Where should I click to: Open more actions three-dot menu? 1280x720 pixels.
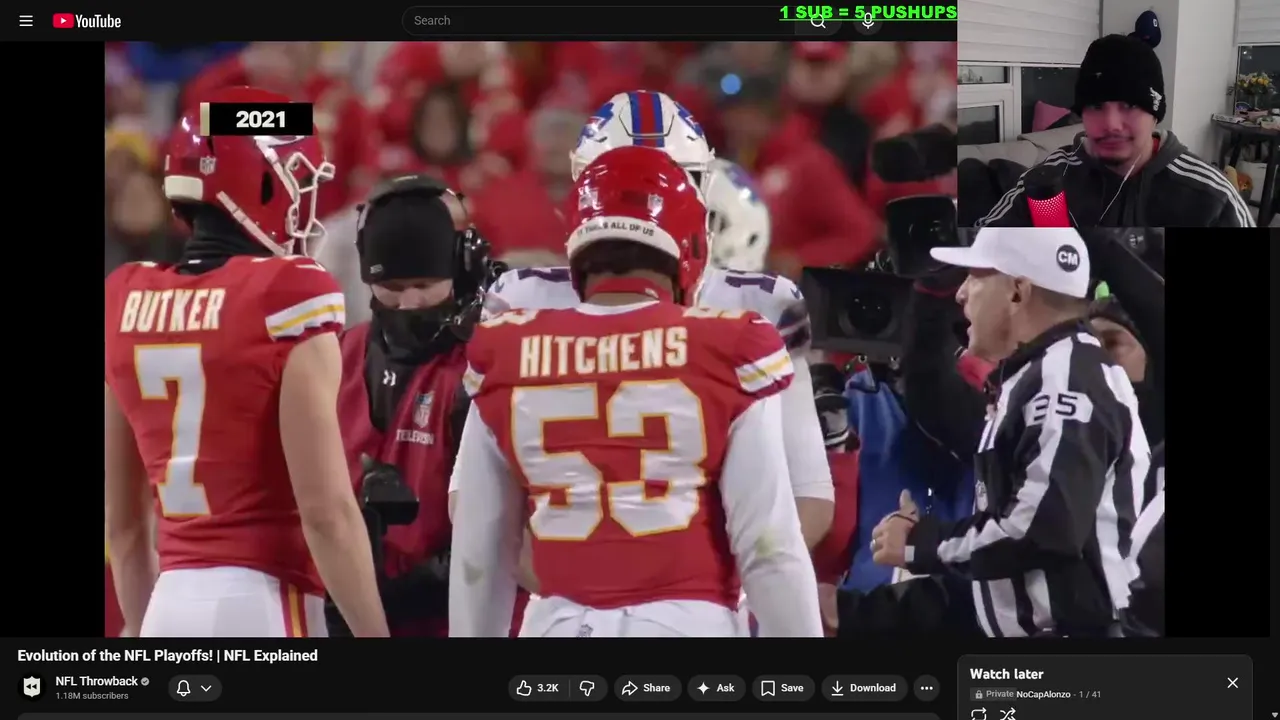point(927,688)
